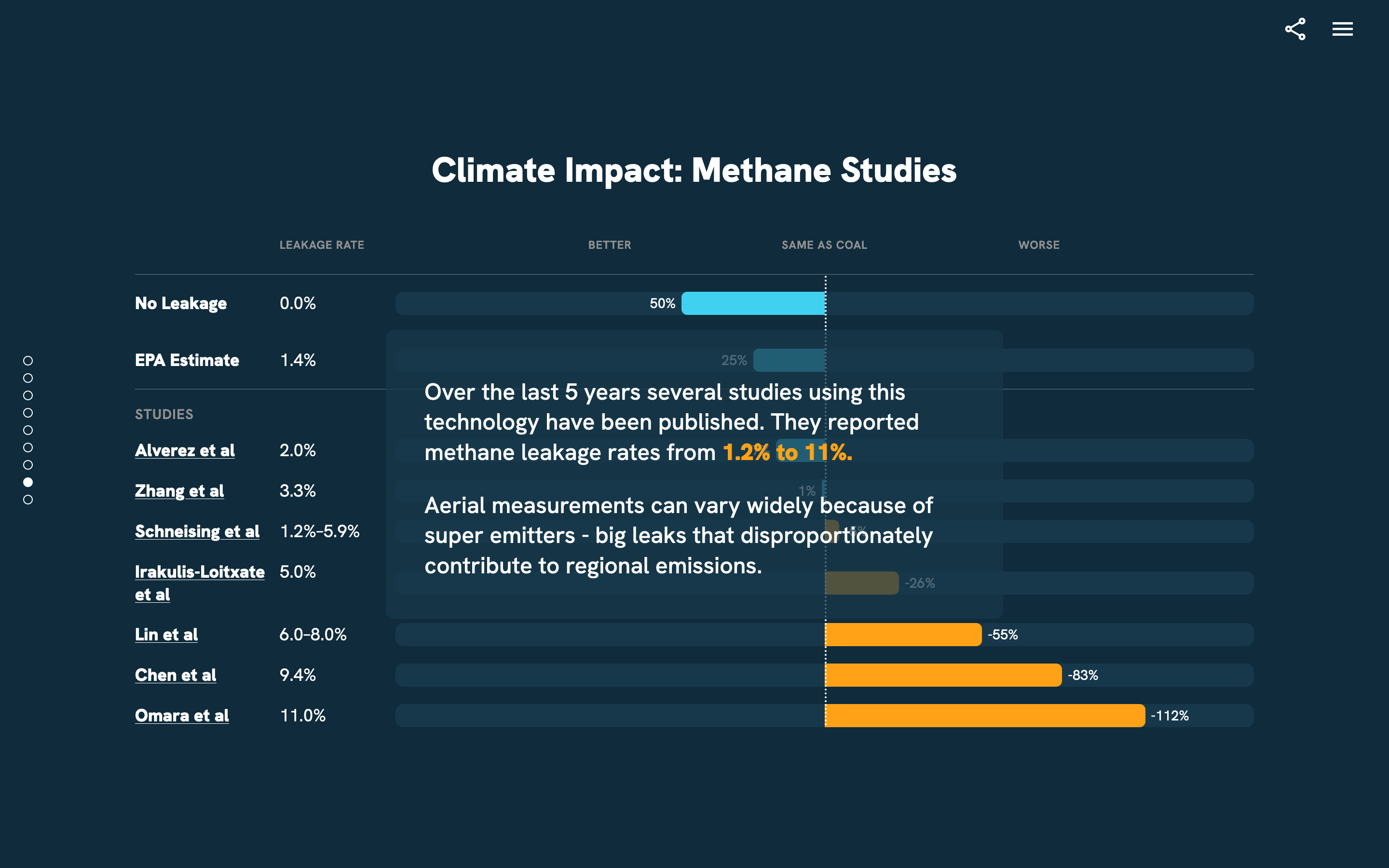
Task: Click the currently filled navigation dot
Action: [27, 483]
